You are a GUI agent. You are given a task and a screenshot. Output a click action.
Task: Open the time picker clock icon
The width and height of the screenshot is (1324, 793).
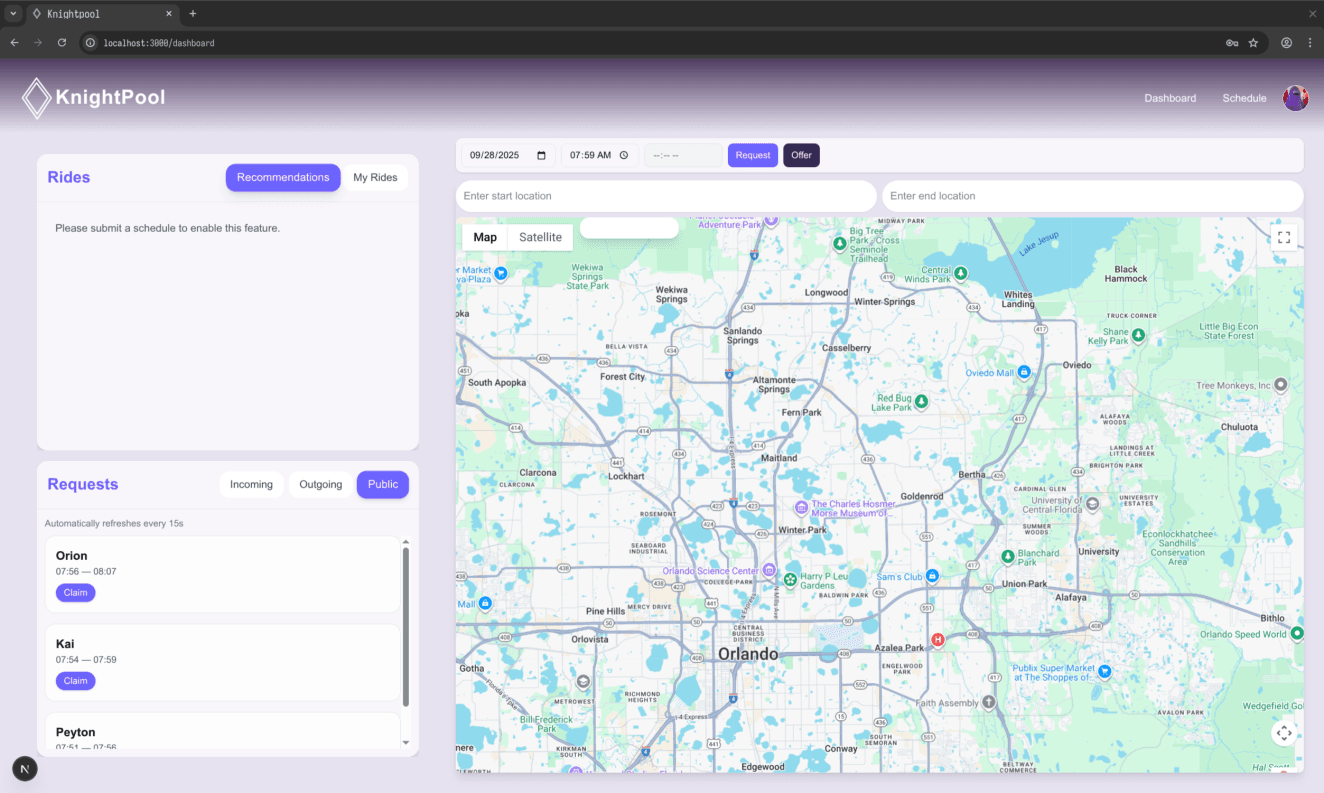point(624,155)
